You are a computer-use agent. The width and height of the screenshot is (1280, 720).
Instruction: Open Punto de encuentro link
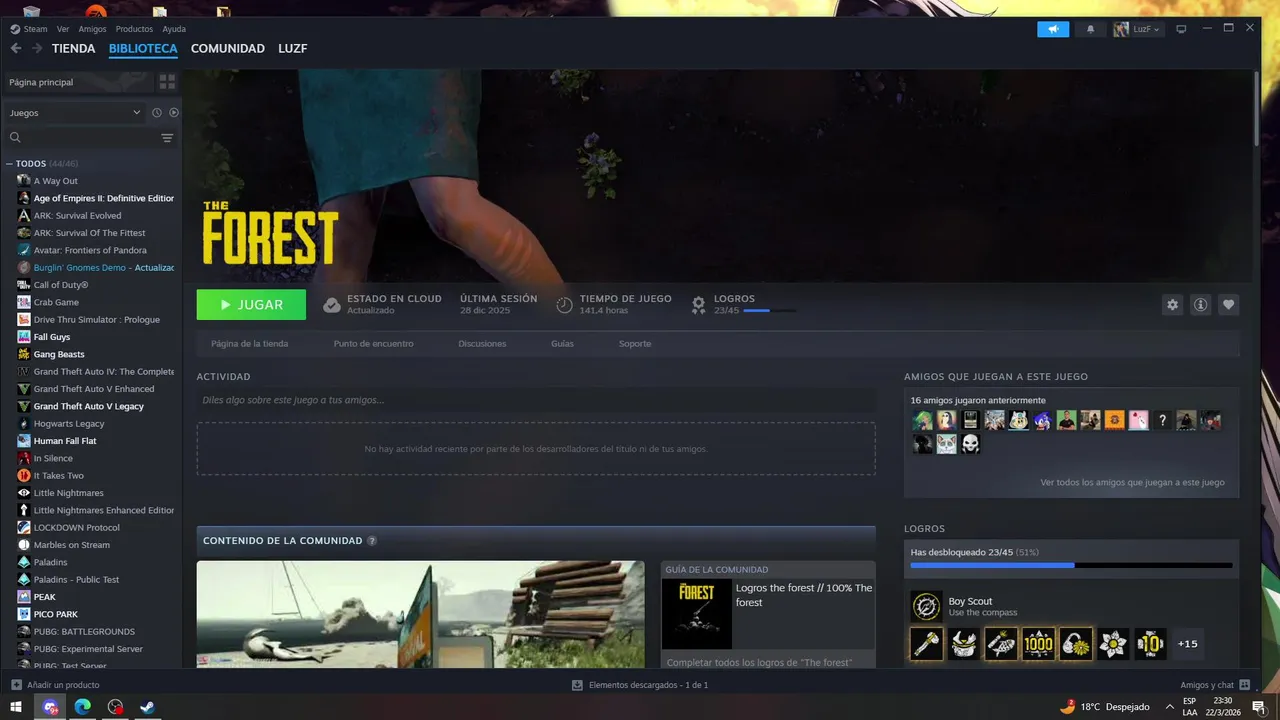tap(373, 344)
